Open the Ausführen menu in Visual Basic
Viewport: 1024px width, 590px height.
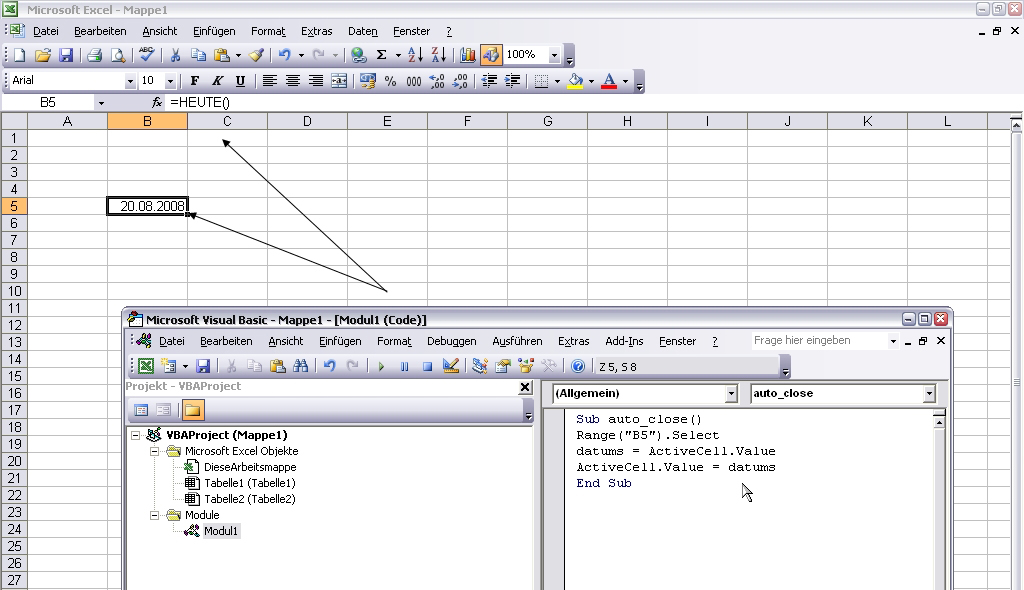coord(517,341)
